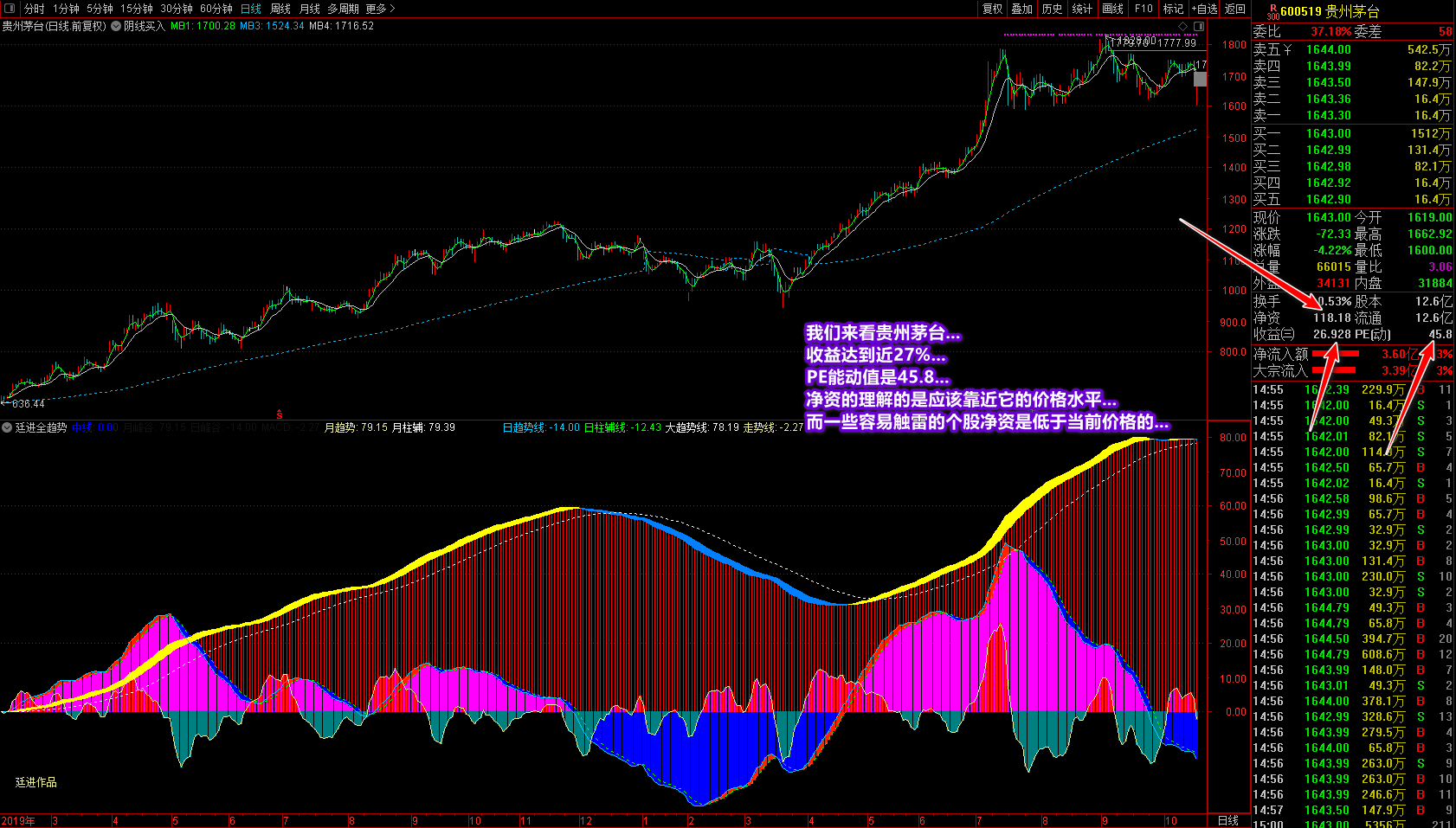Click the 中线 0.00 indicator label
The image size is (1456, 828).
(95, 427)
